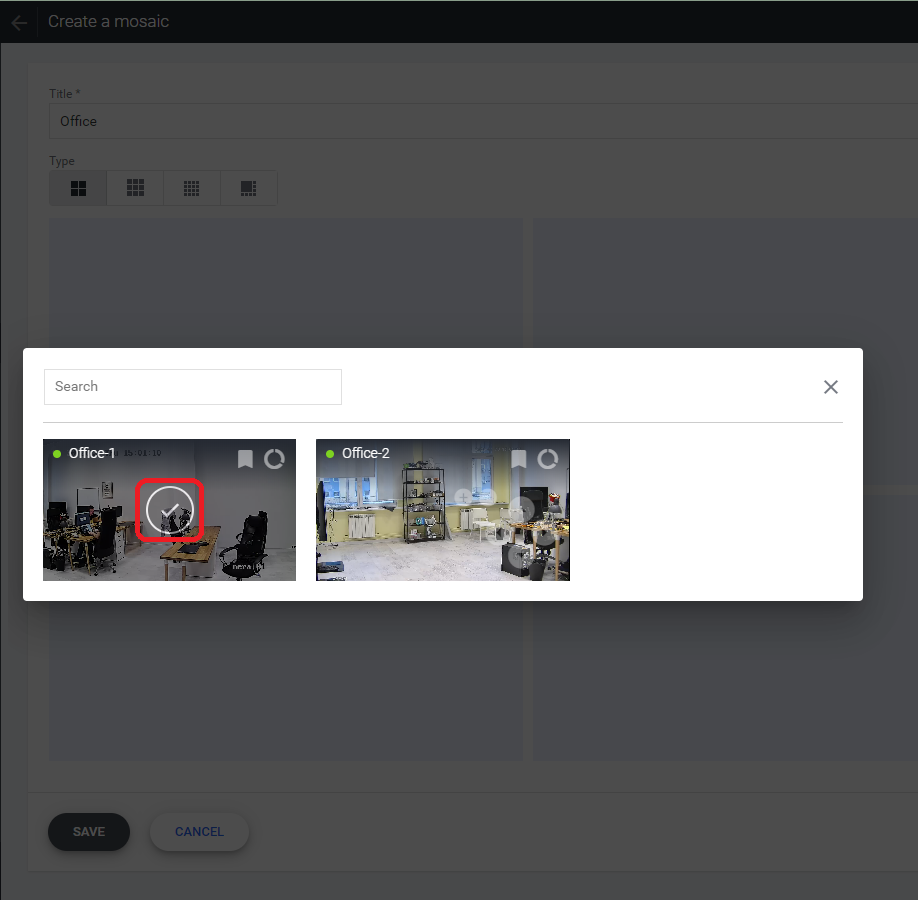Switch to the 4x4 grid mosaic type

(x=192, y=188)
